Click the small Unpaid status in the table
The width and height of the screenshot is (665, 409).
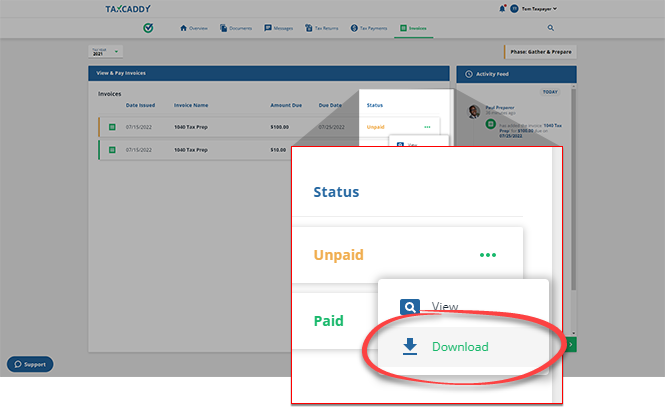(375, 127)
